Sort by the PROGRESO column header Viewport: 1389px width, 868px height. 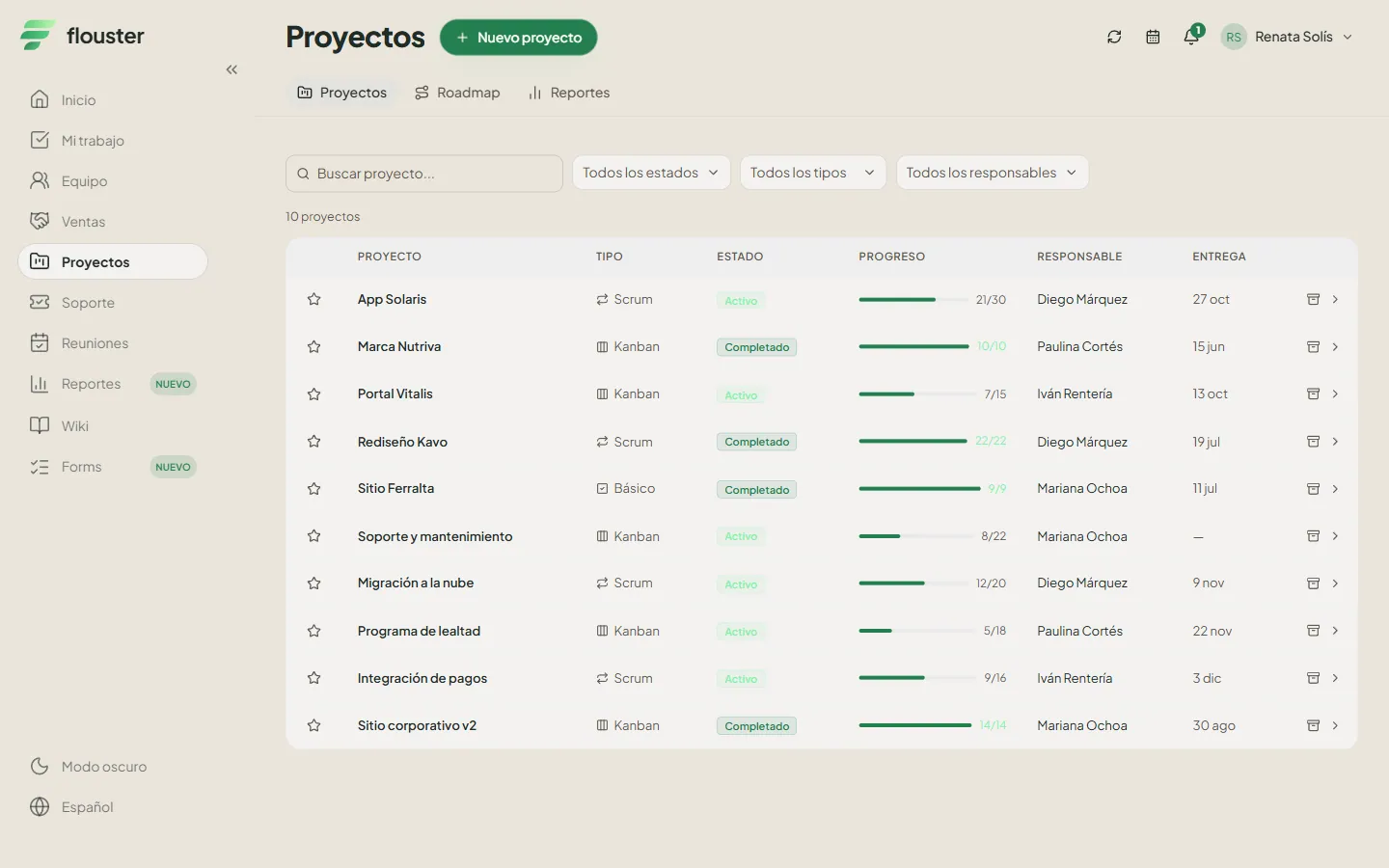point(892,257)
